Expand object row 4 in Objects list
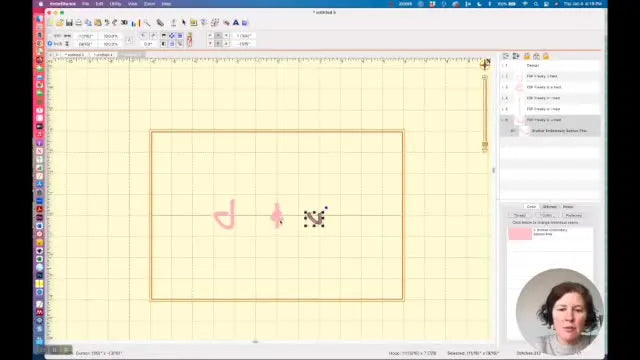640x360 pixels. (x=503, y=98)
